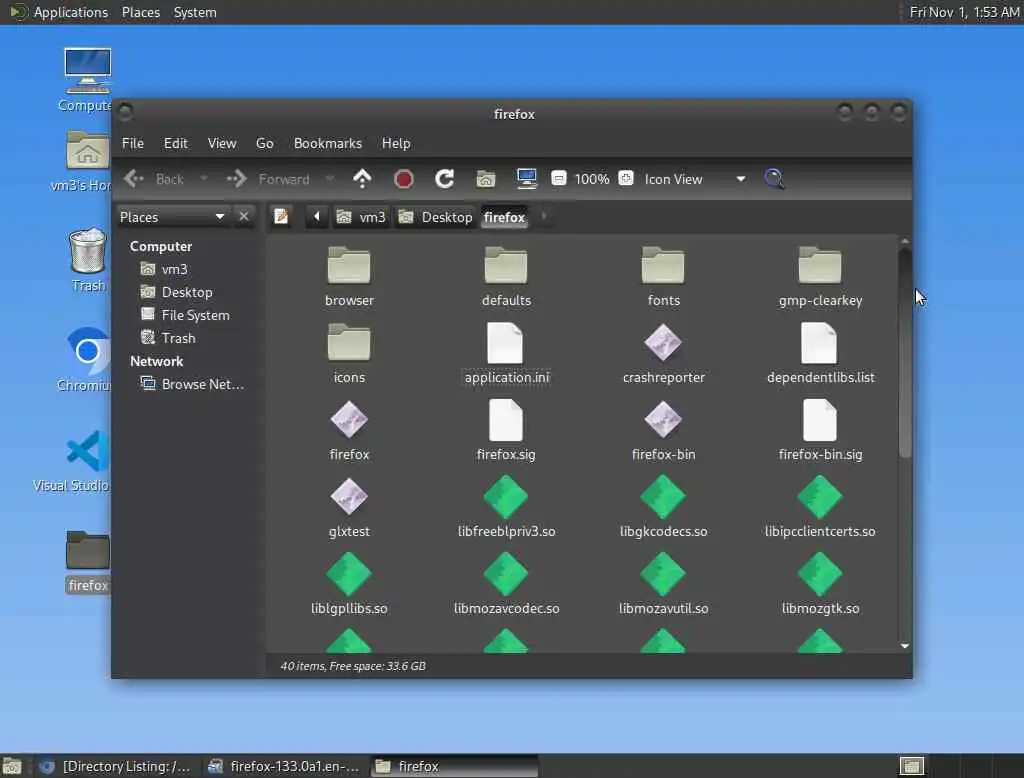Open Applications menu in top panel
The width and height of the screenshot is (1024, 778).
point(59,12)
